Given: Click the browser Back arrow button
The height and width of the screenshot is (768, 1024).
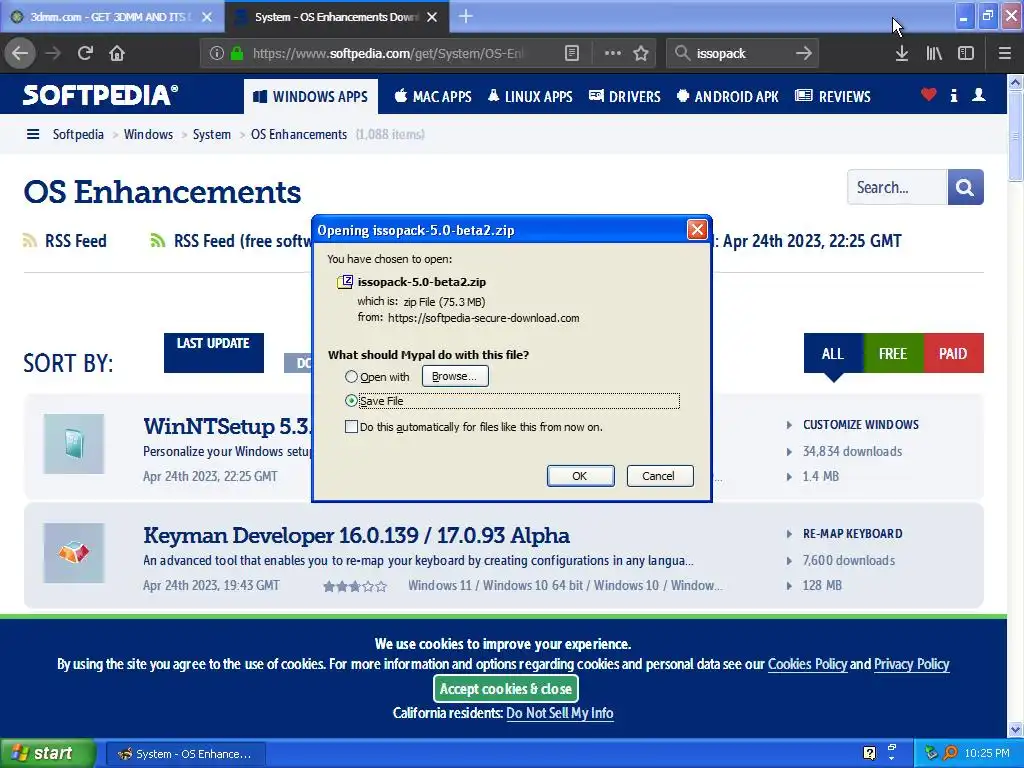Looking at the screenshot, I should (x=20, y=53).
